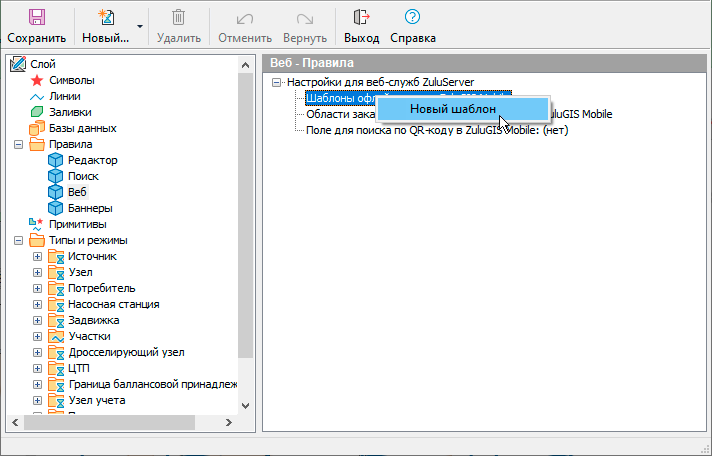This screenshot has height=456, width=712.
Task: Click the Выход (Exit) toolbar icon
Action: pos(361,18)
